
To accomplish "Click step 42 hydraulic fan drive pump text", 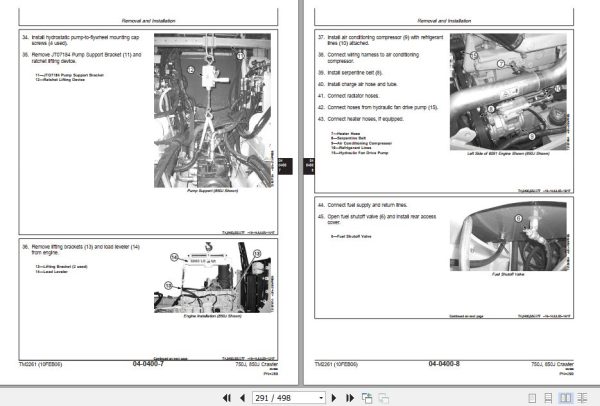I will click(378, 107).
